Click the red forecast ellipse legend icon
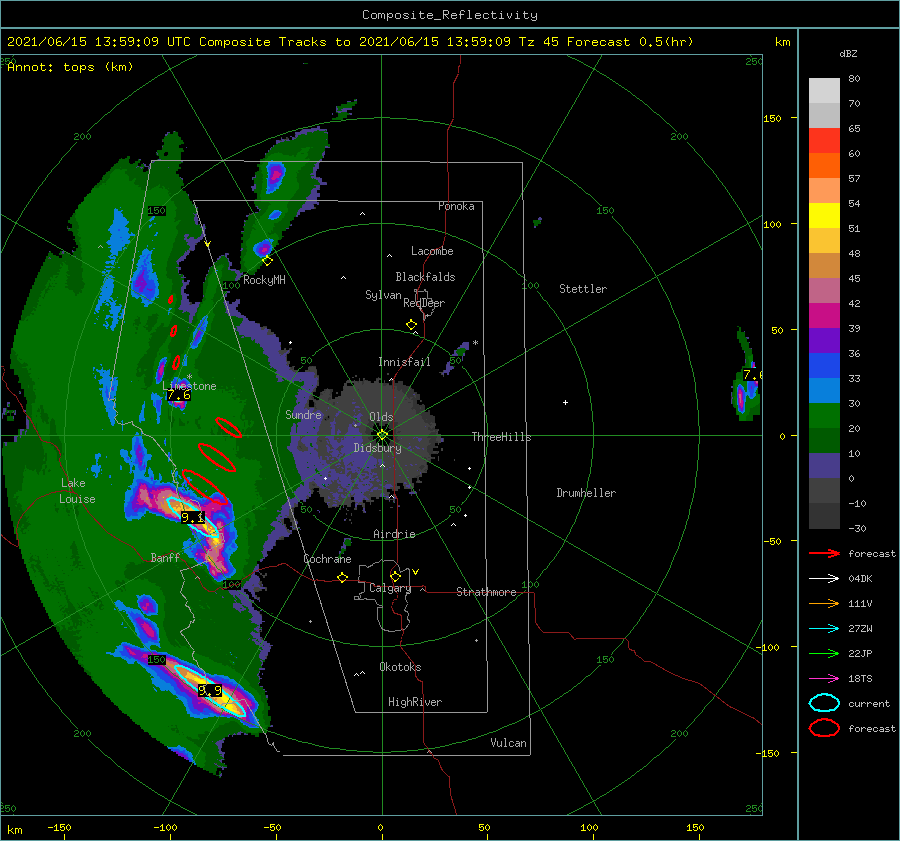Image resolution: width=900 pixels, height=841 pixels. point(824,728)
